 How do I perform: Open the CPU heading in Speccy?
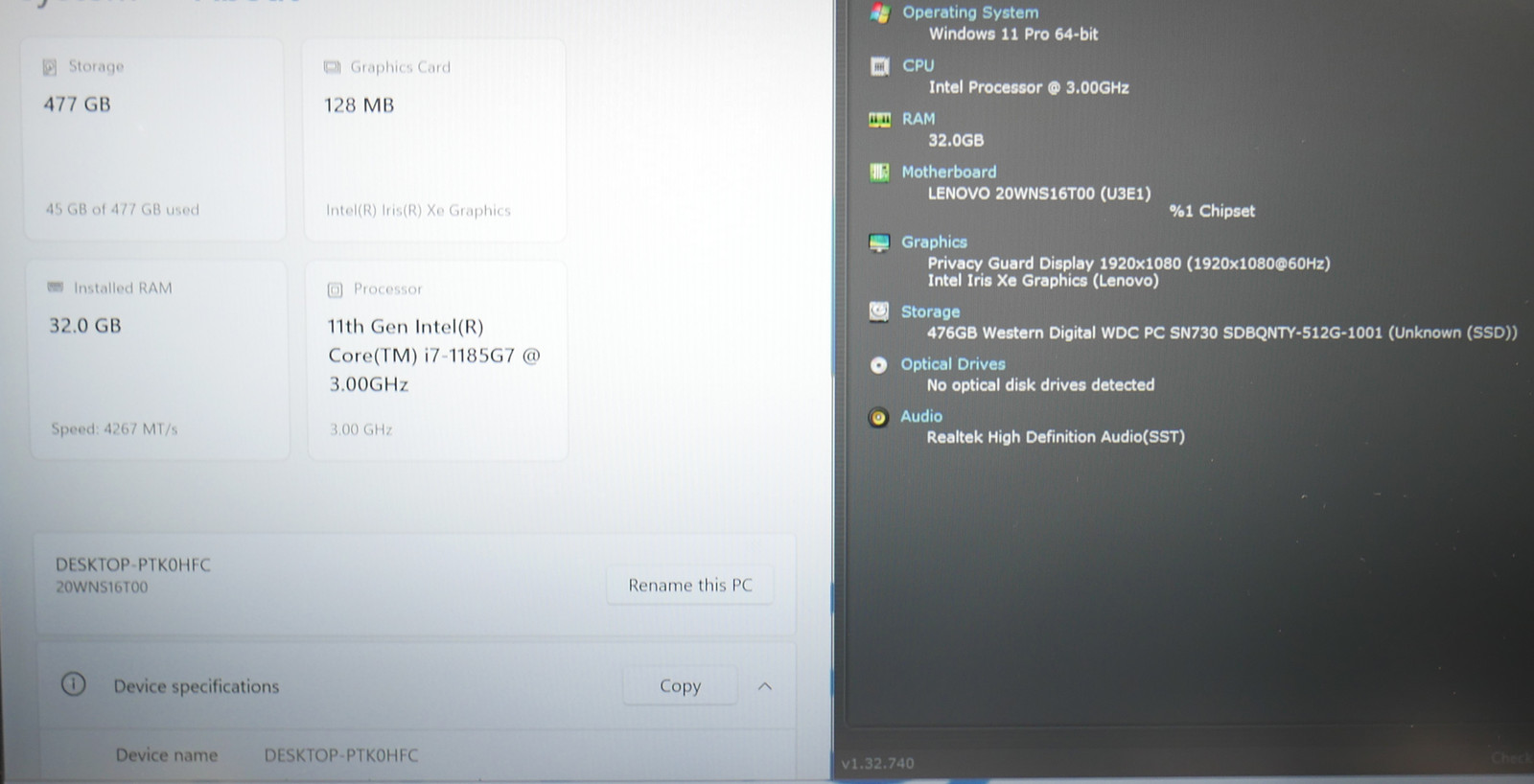pyautogui.click(x=918, y=65)
